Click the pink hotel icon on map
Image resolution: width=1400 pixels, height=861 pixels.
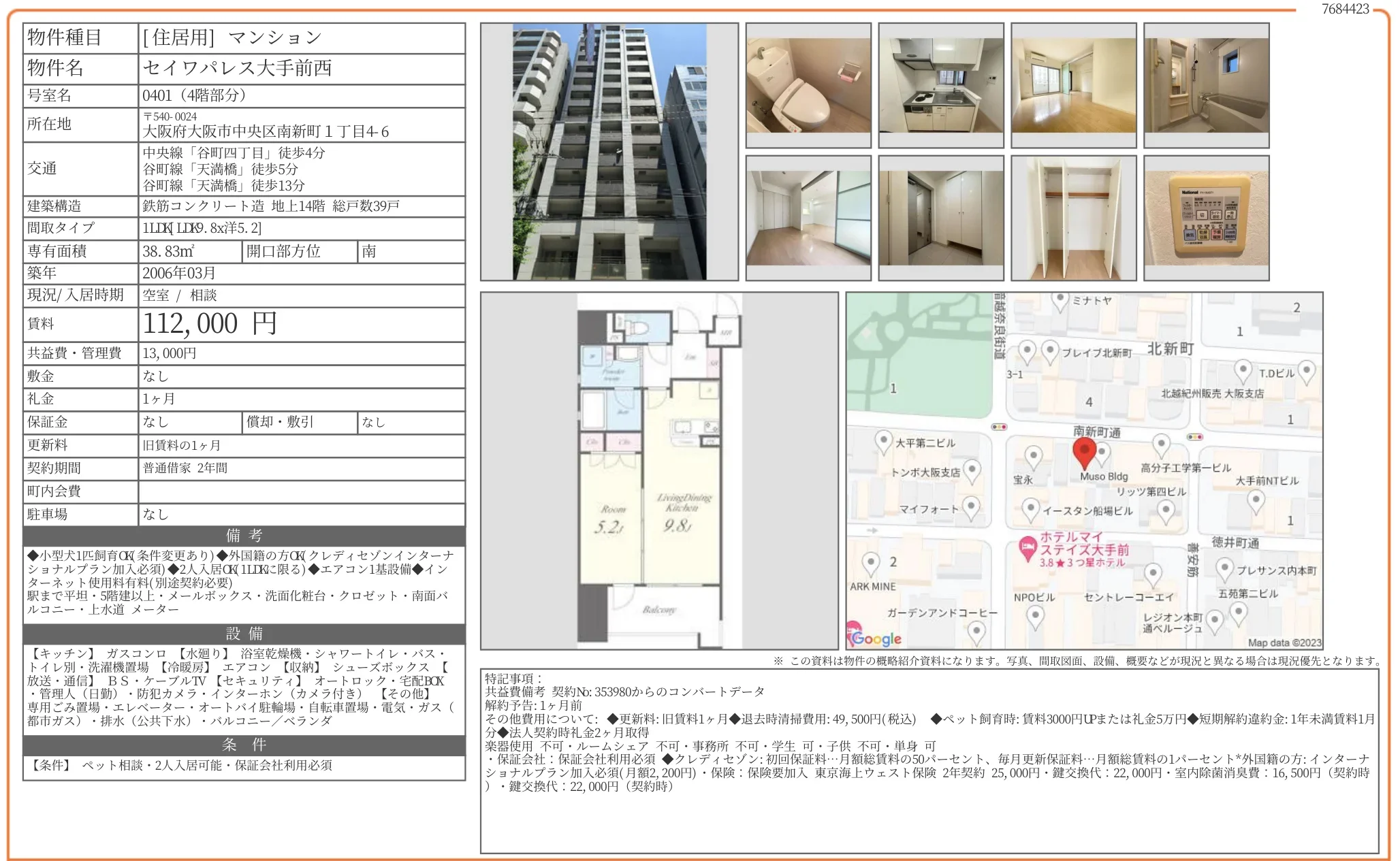tap(1028, 547)
